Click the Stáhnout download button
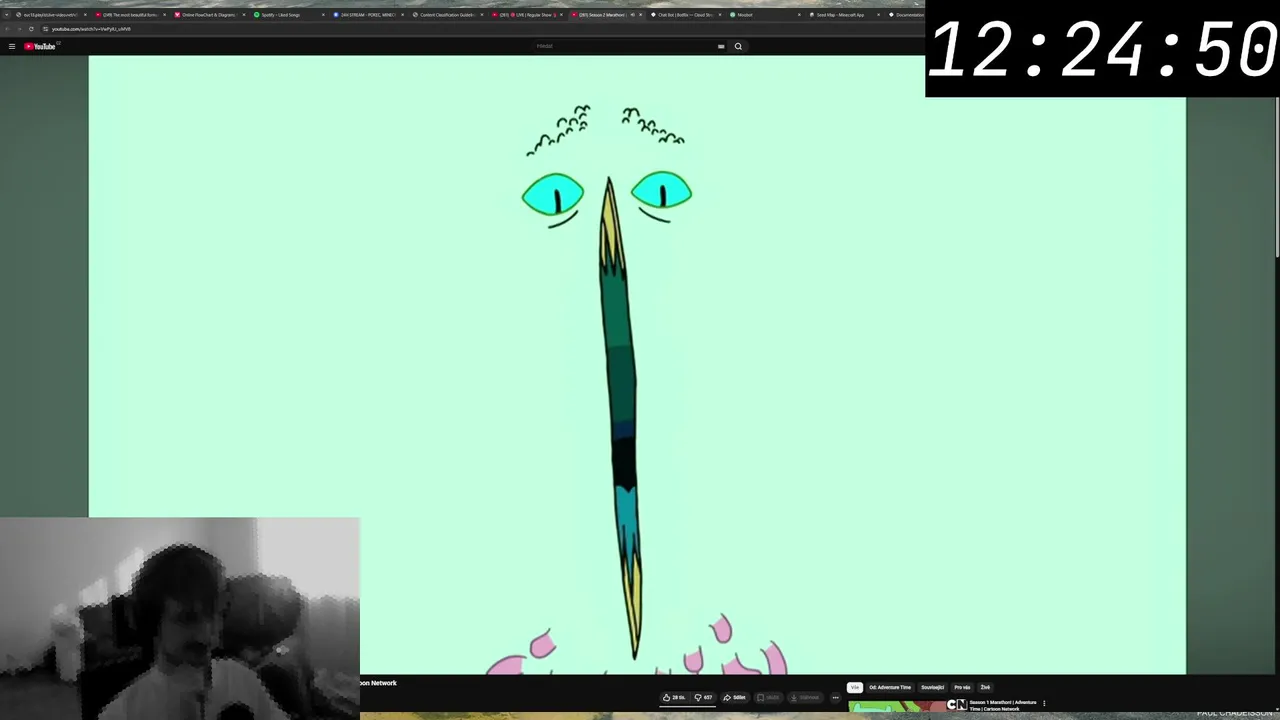The height and width of the screenshot is (720, 1280). point(806,697)
